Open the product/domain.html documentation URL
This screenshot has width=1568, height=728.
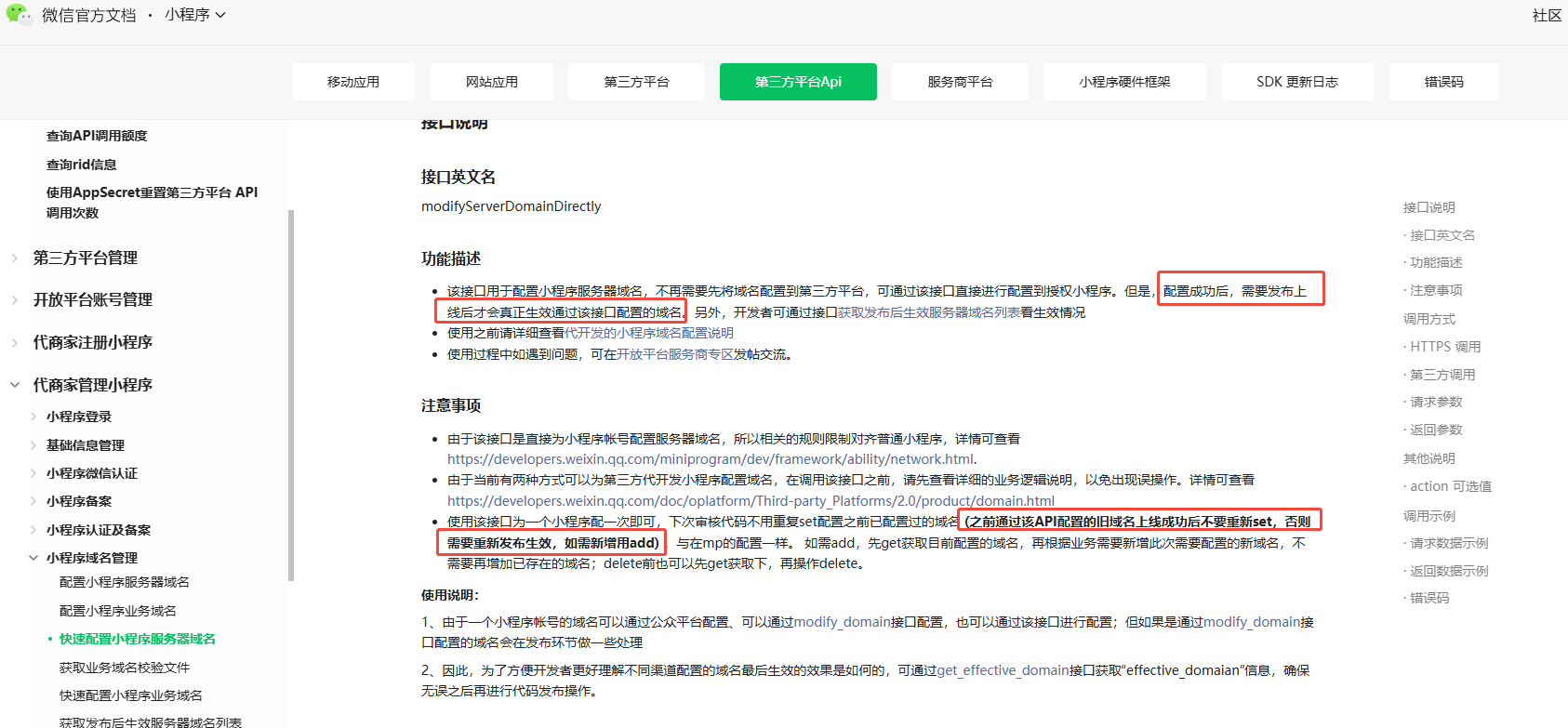(x=751, y=501)
